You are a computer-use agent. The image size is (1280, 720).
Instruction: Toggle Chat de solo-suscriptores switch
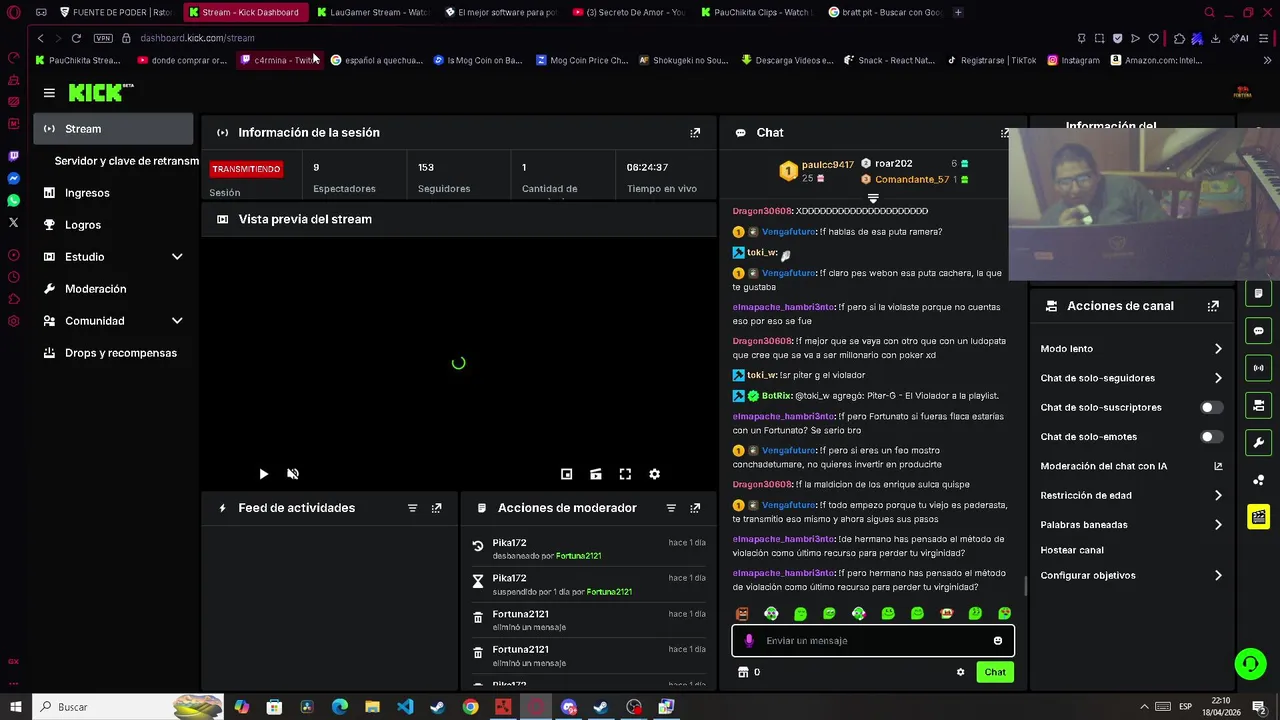[x=1211, y=408]
